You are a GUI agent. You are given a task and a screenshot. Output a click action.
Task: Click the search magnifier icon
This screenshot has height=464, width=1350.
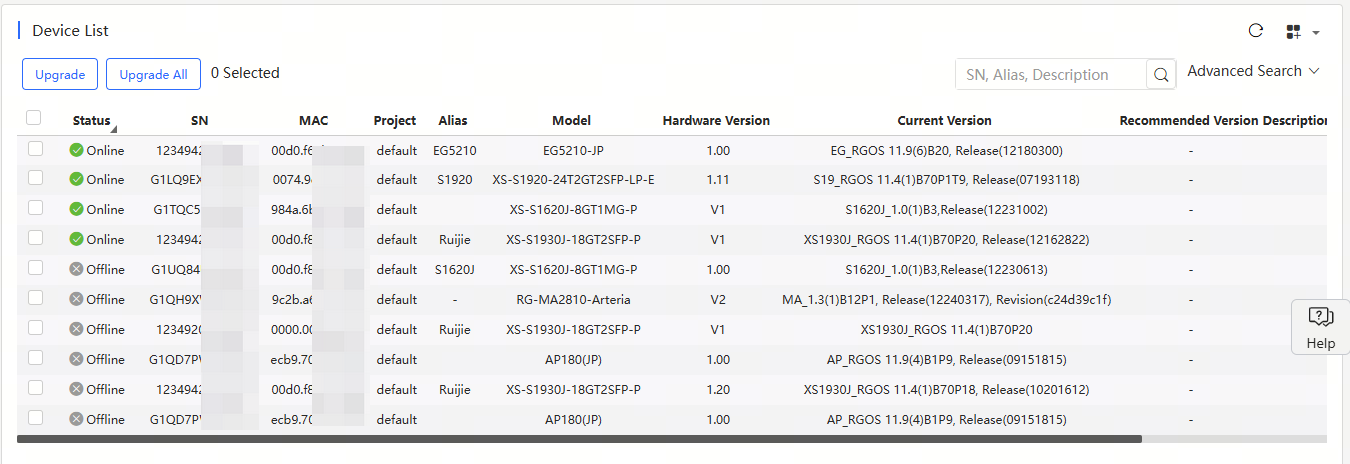coord(1161,74)
